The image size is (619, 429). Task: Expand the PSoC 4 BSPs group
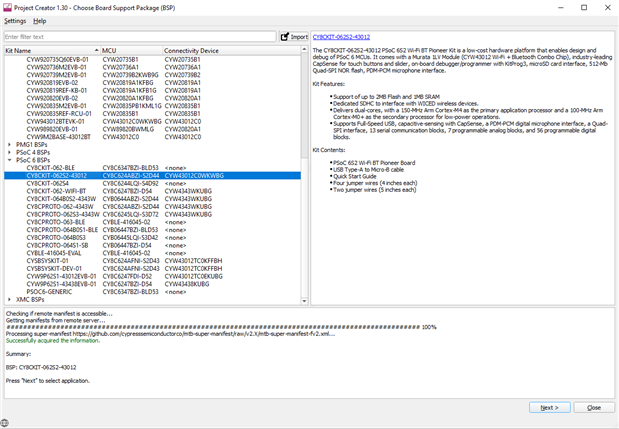pyautogui.click(x=9, y=152)
